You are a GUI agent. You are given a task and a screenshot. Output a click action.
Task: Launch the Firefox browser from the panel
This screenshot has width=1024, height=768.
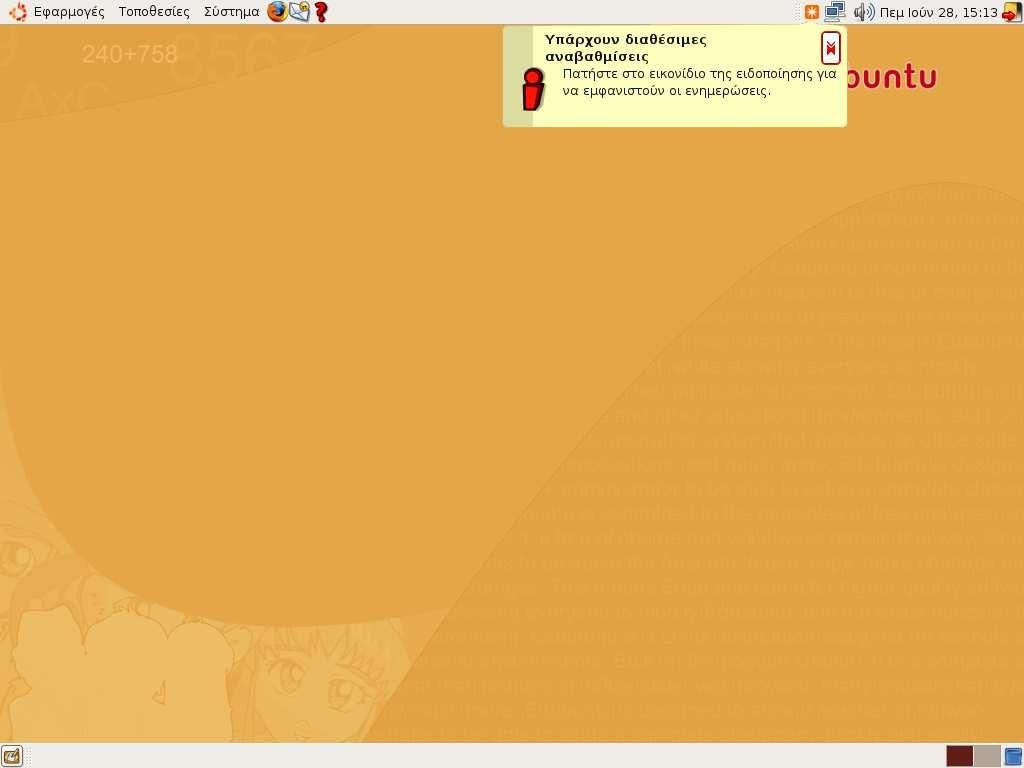278,11
